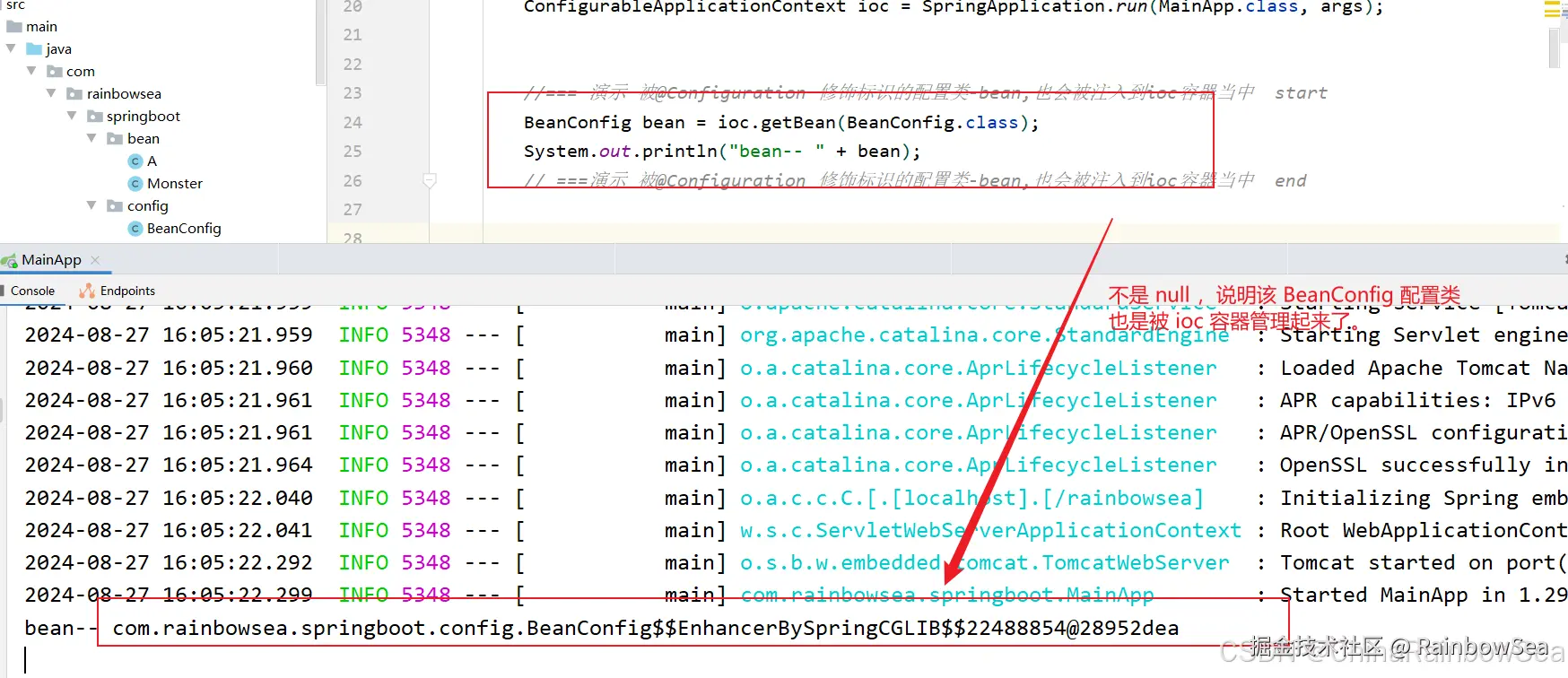
Task: Click the 'Tomcat started on port(' message
Action: tap(1424, 563)
